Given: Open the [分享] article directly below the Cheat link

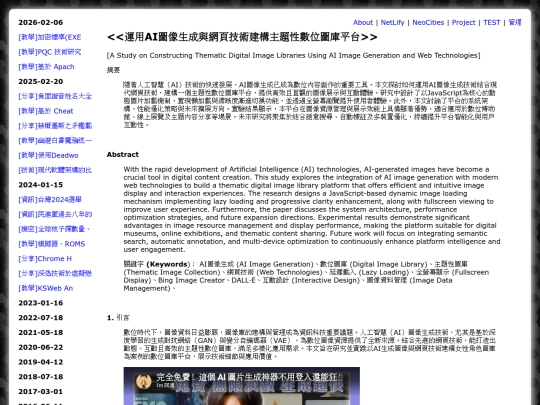Looking at the screenshot, I should pos(55,126).
